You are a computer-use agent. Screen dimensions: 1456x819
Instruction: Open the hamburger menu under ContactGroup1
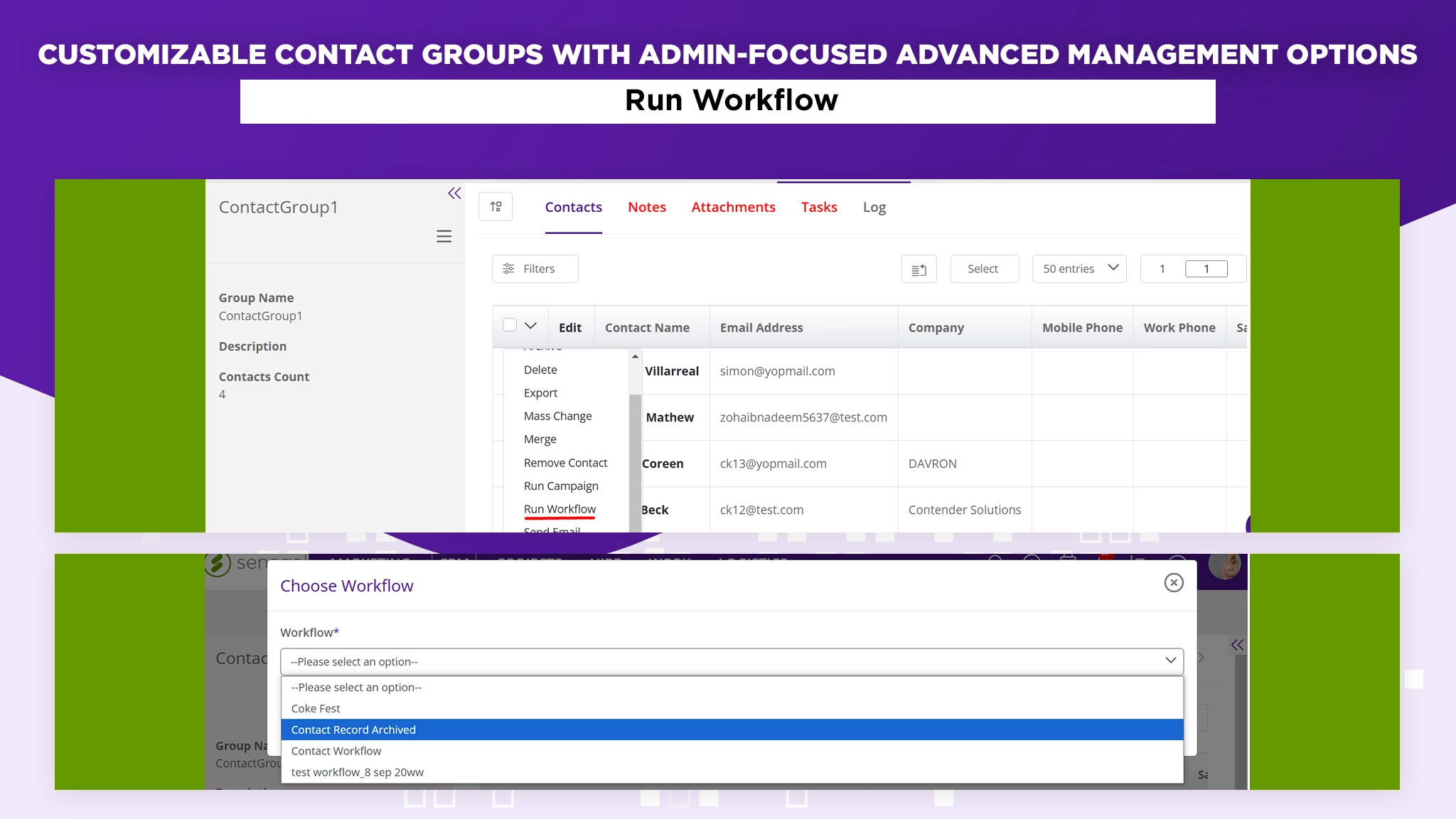pos(444,236)
